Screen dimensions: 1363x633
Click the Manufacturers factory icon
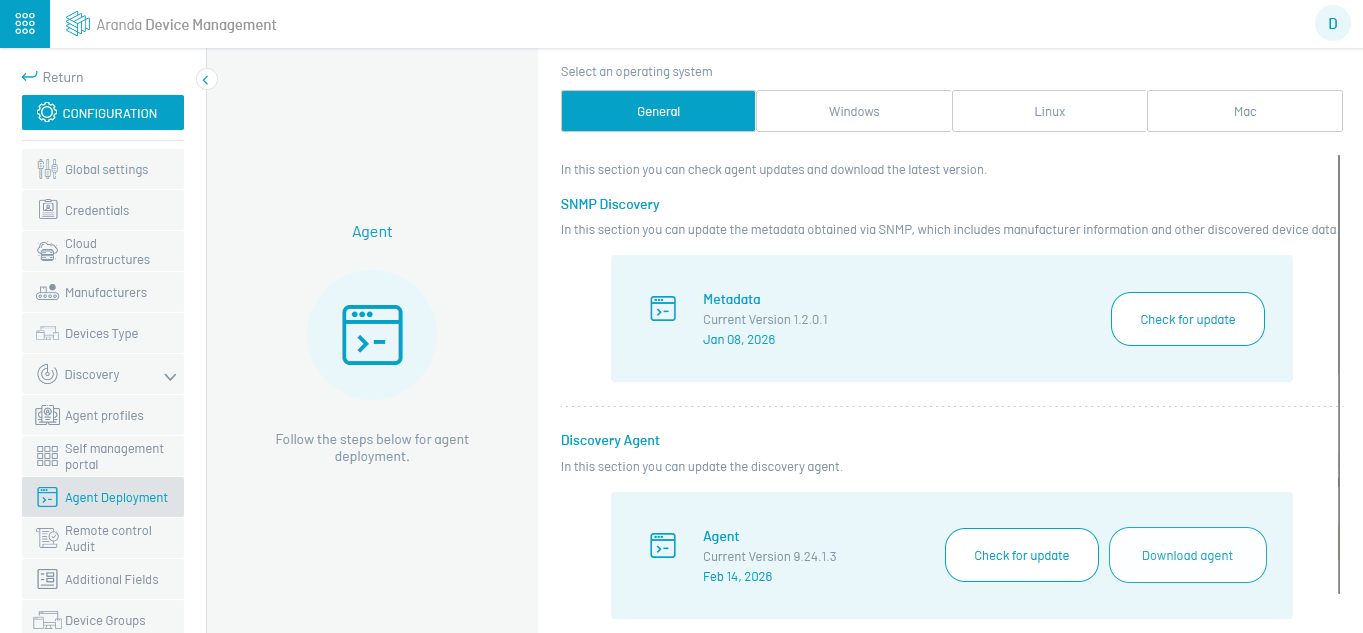pyautogui.click(x=47, y=293)
